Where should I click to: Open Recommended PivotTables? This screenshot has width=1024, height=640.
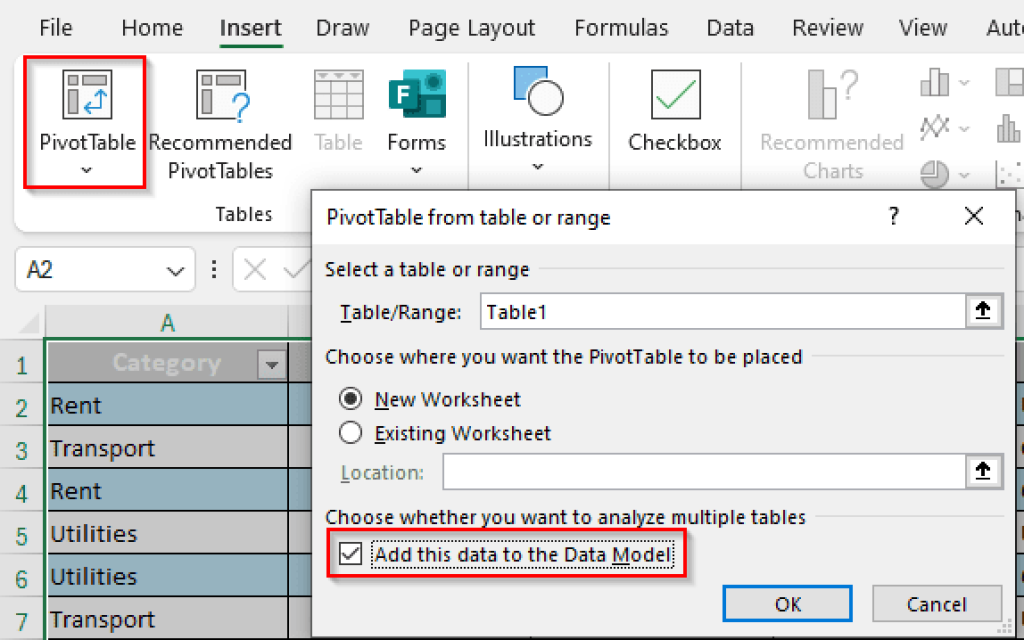[220, 96]
